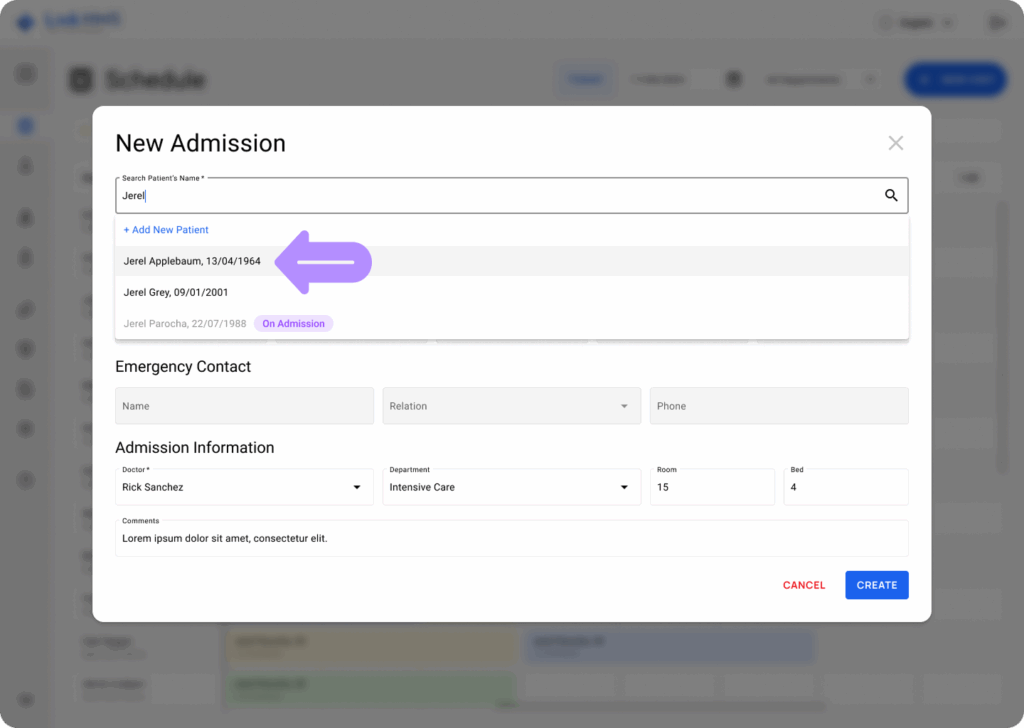Close the New Admission dialog
This screenshot has height=728, width=1024.
(895, 143)
